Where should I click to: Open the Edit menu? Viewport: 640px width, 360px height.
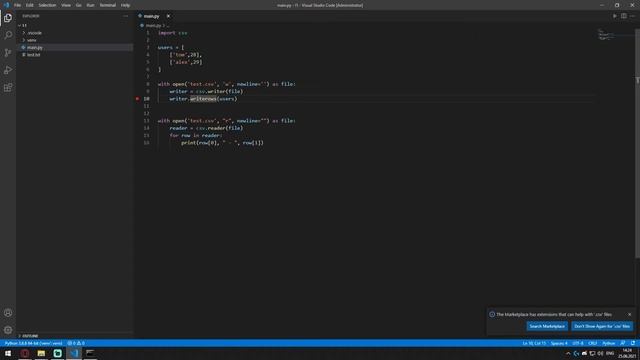click(29, 5)
